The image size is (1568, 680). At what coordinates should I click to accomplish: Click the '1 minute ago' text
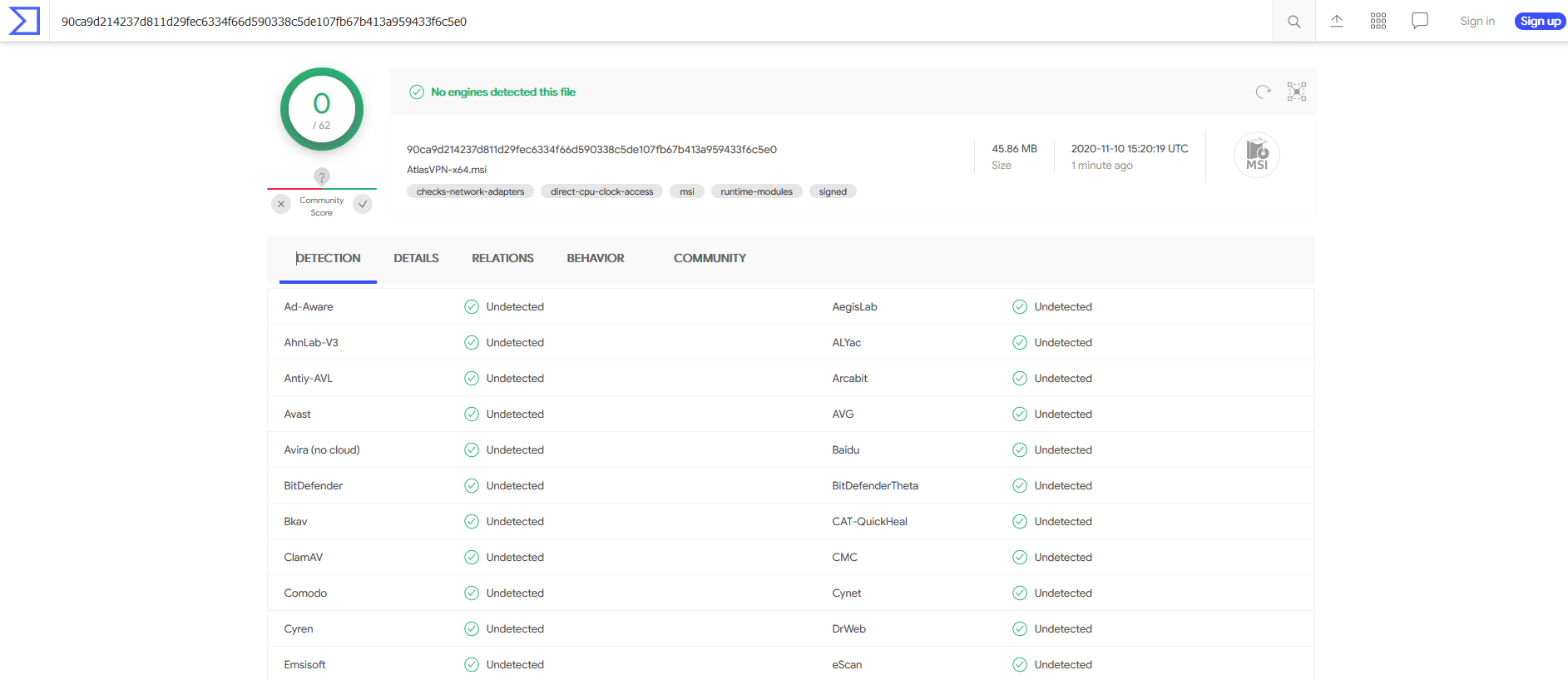(x=1102, y=166)
